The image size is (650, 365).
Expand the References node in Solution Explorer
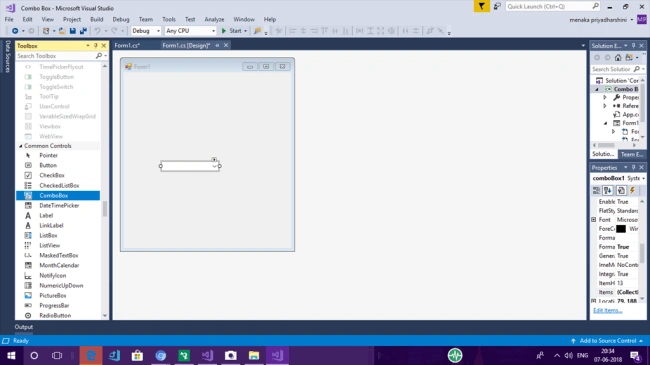(x=605, y=106)
